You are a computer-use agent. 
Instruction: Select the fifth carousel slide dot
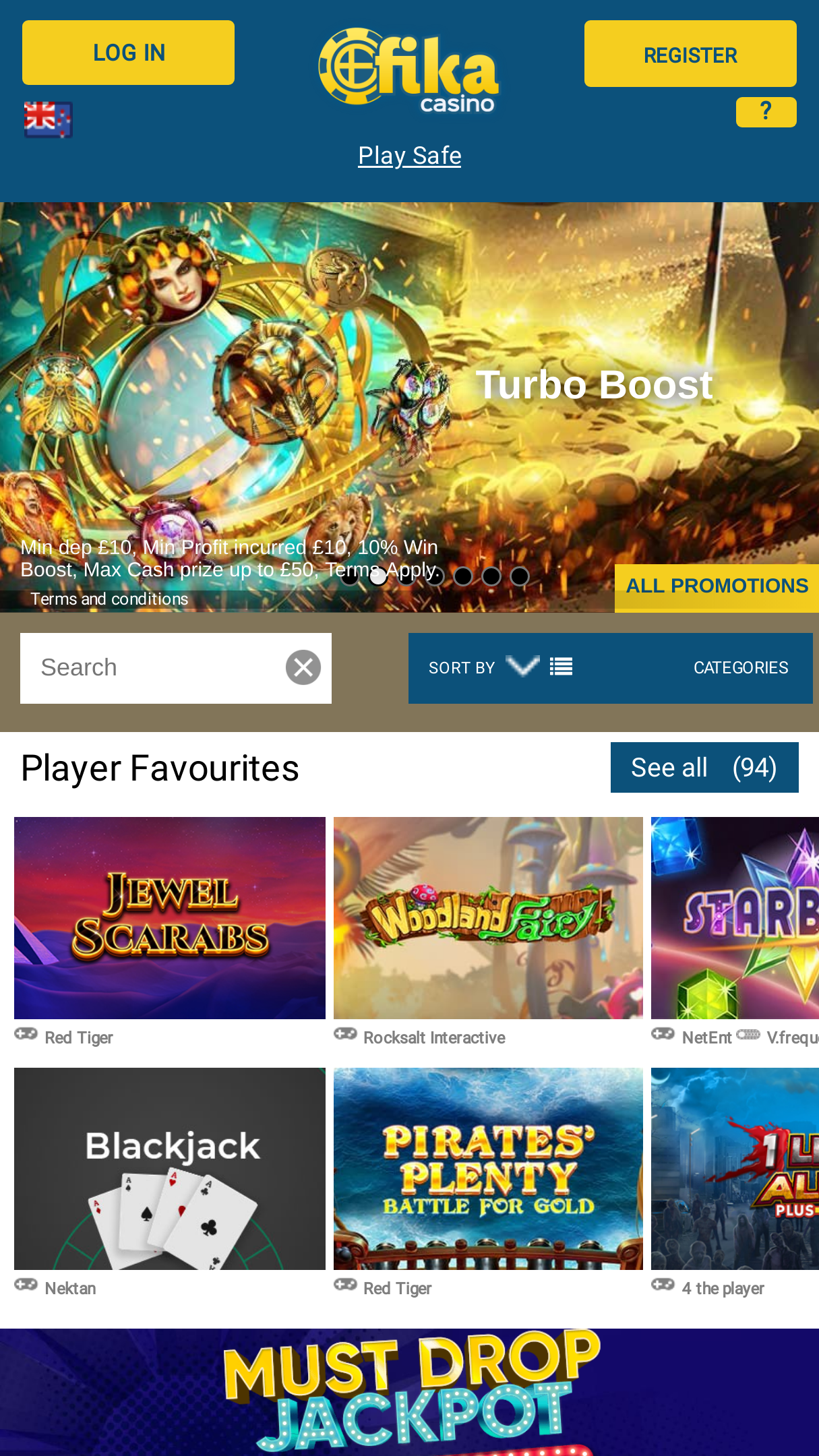(463, 576)
